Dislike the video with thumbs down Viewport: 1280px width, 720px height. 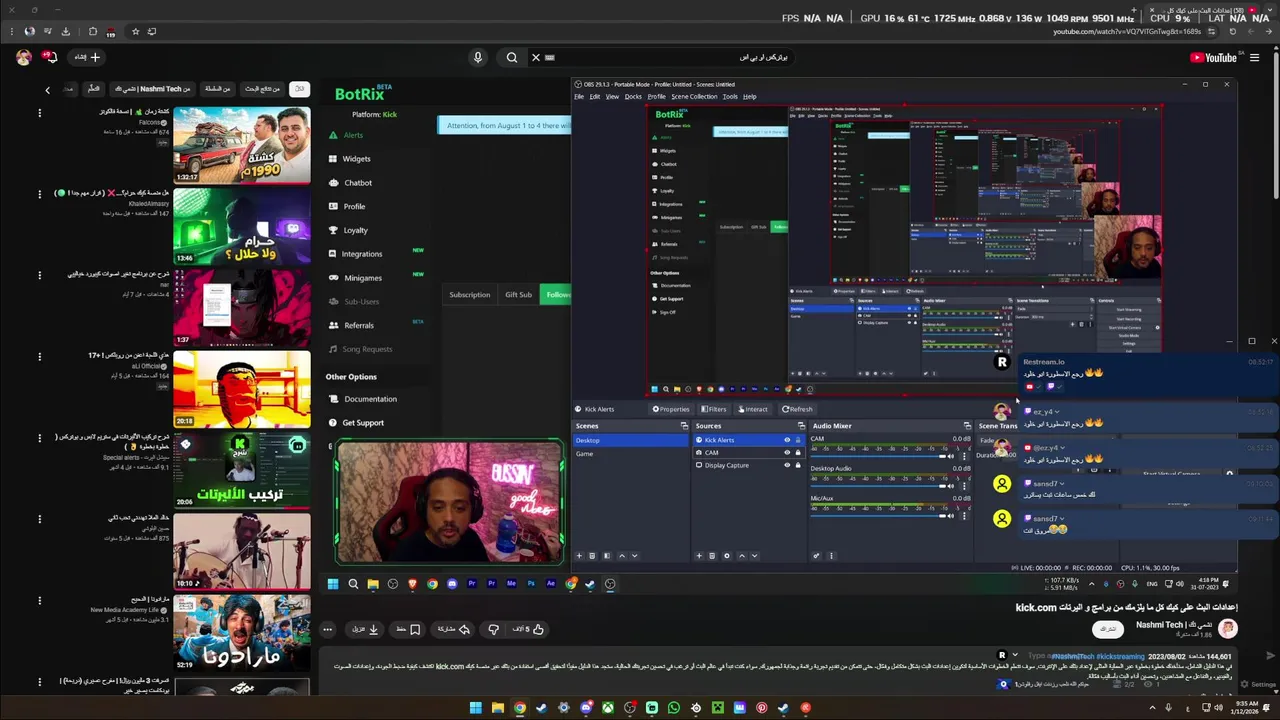493,629
